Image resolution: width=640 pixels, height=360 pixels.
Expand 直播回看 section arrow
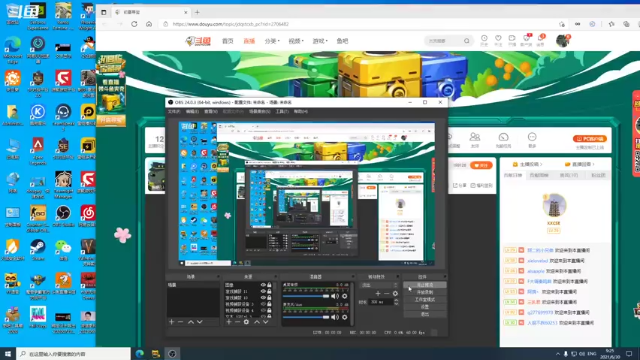[x=593, y=164]
